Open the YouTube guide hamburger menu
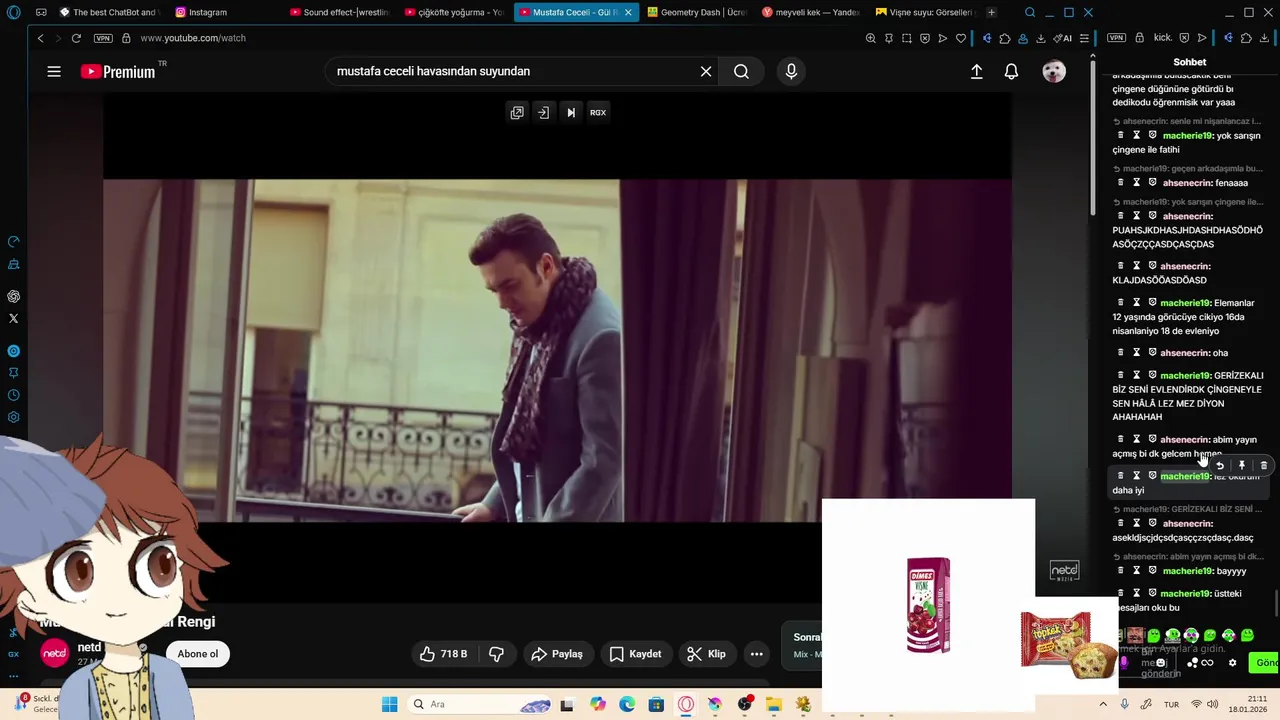 [x=54, y=71]
